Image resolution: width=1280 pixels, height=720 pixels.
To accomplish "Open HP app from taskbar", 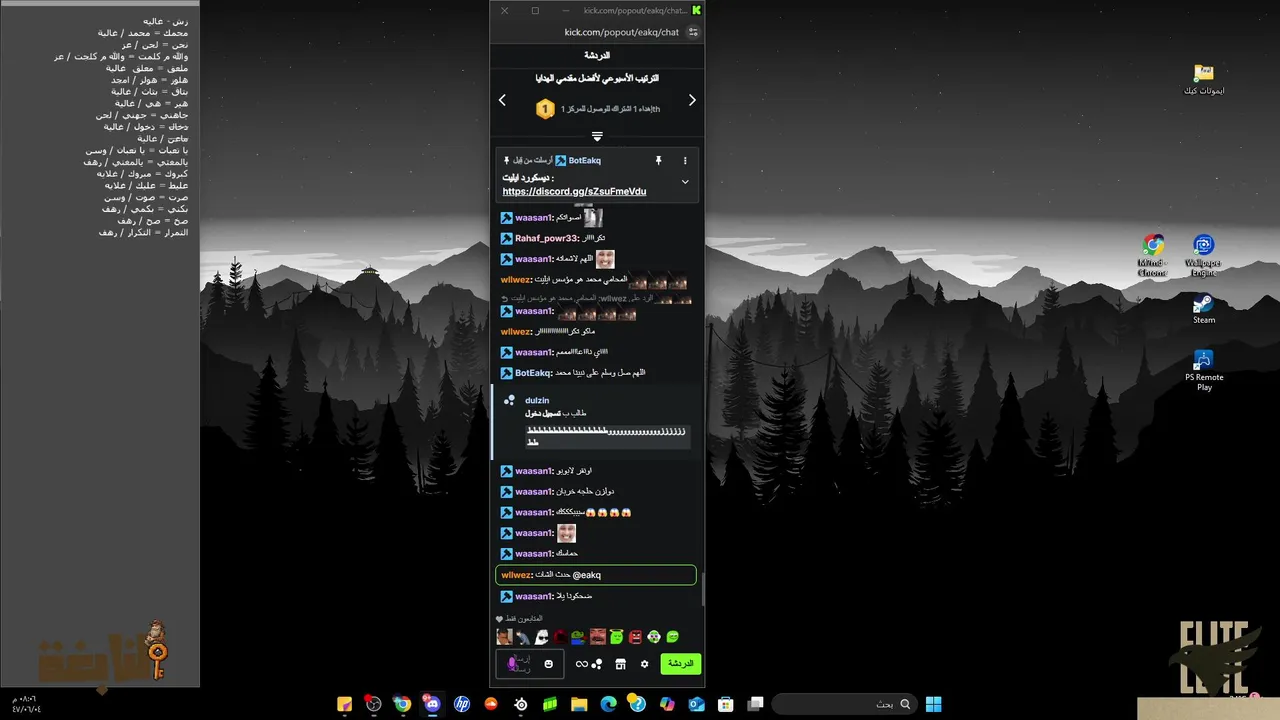I will coord(462,704).
